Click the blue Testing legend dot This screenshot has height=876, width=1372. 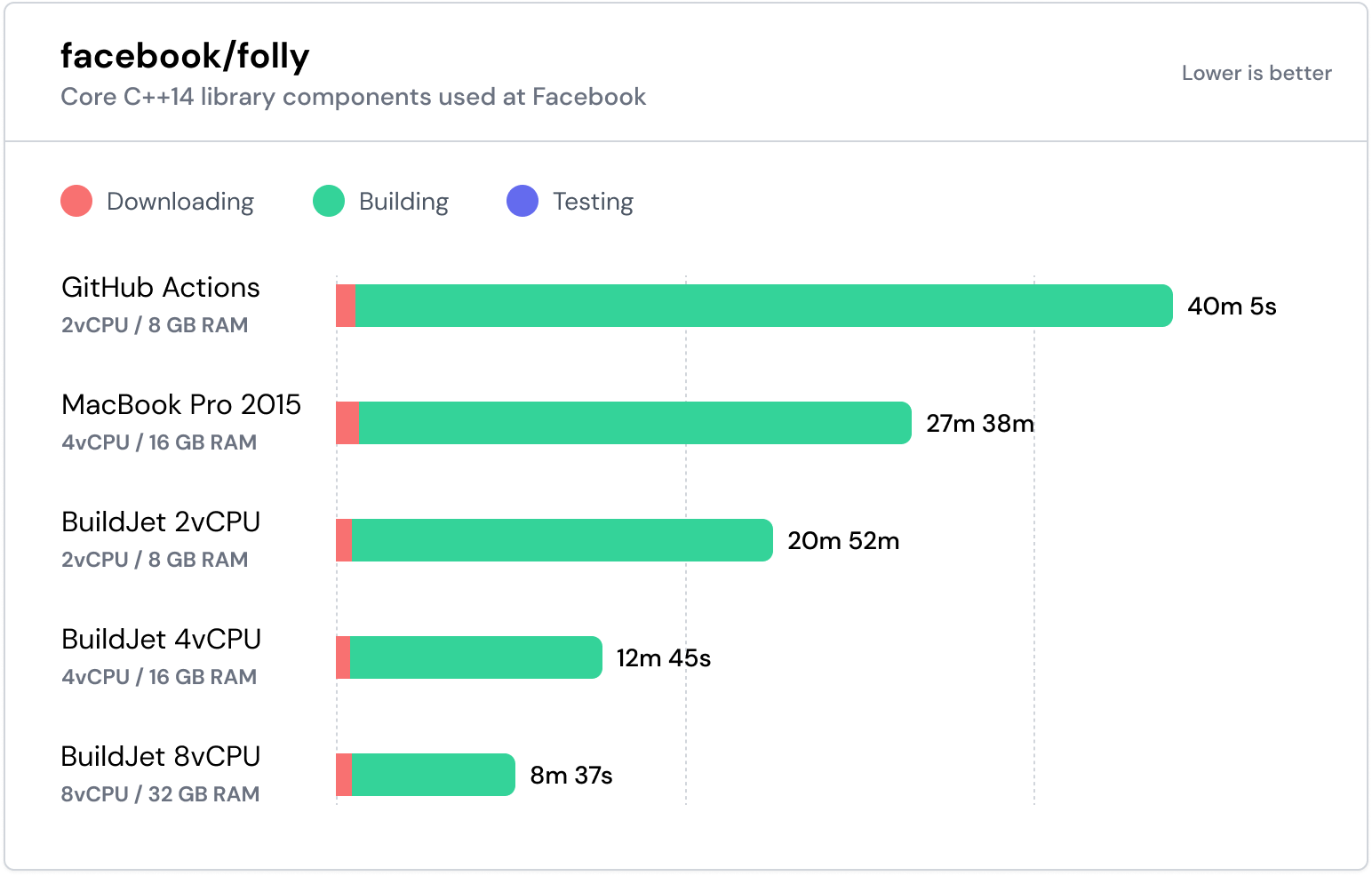point(522,201)
